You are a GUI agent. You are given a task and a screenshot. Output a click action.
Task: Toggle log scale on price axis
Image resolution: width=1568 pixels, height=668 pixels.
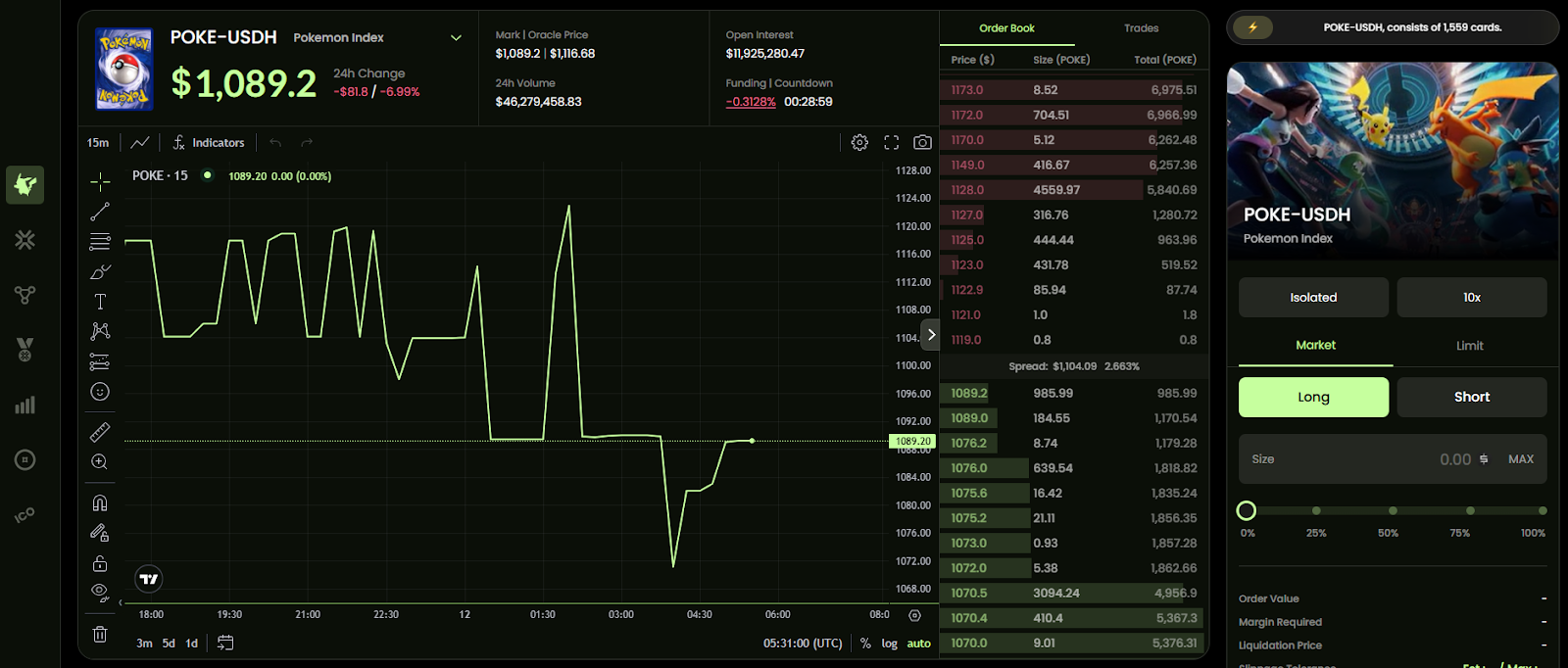coord(889,644)
